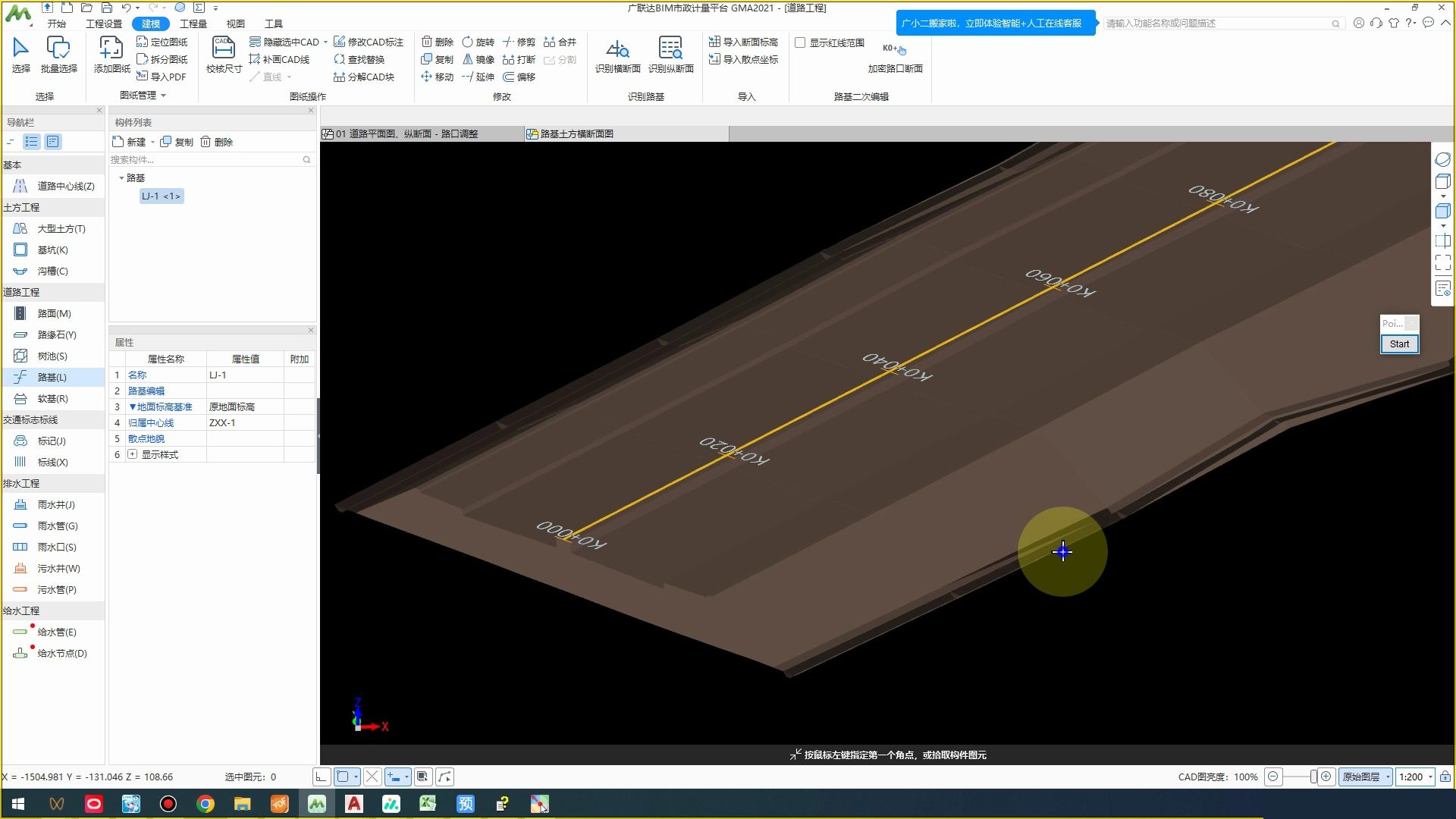Expand the 显示样式 property row
1456x819 pixels.
[x=133, y=454]
